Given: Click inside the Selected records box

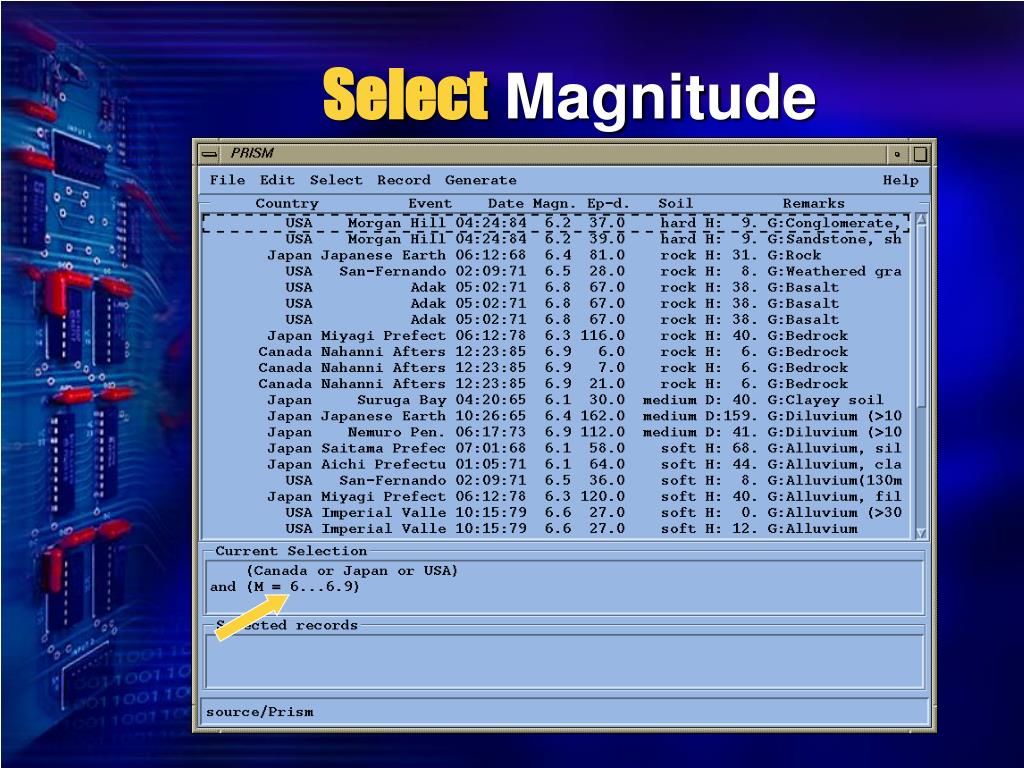Looking at the screenshot, I should coord(565,661).
